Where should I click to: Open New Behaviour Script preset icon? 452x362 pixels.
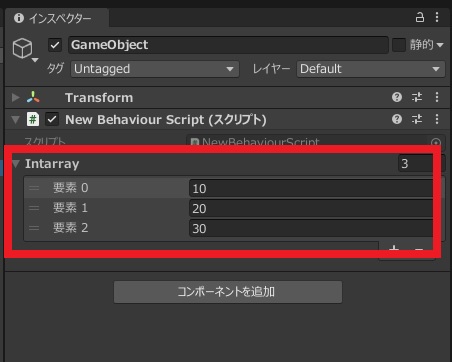(417, 119)
